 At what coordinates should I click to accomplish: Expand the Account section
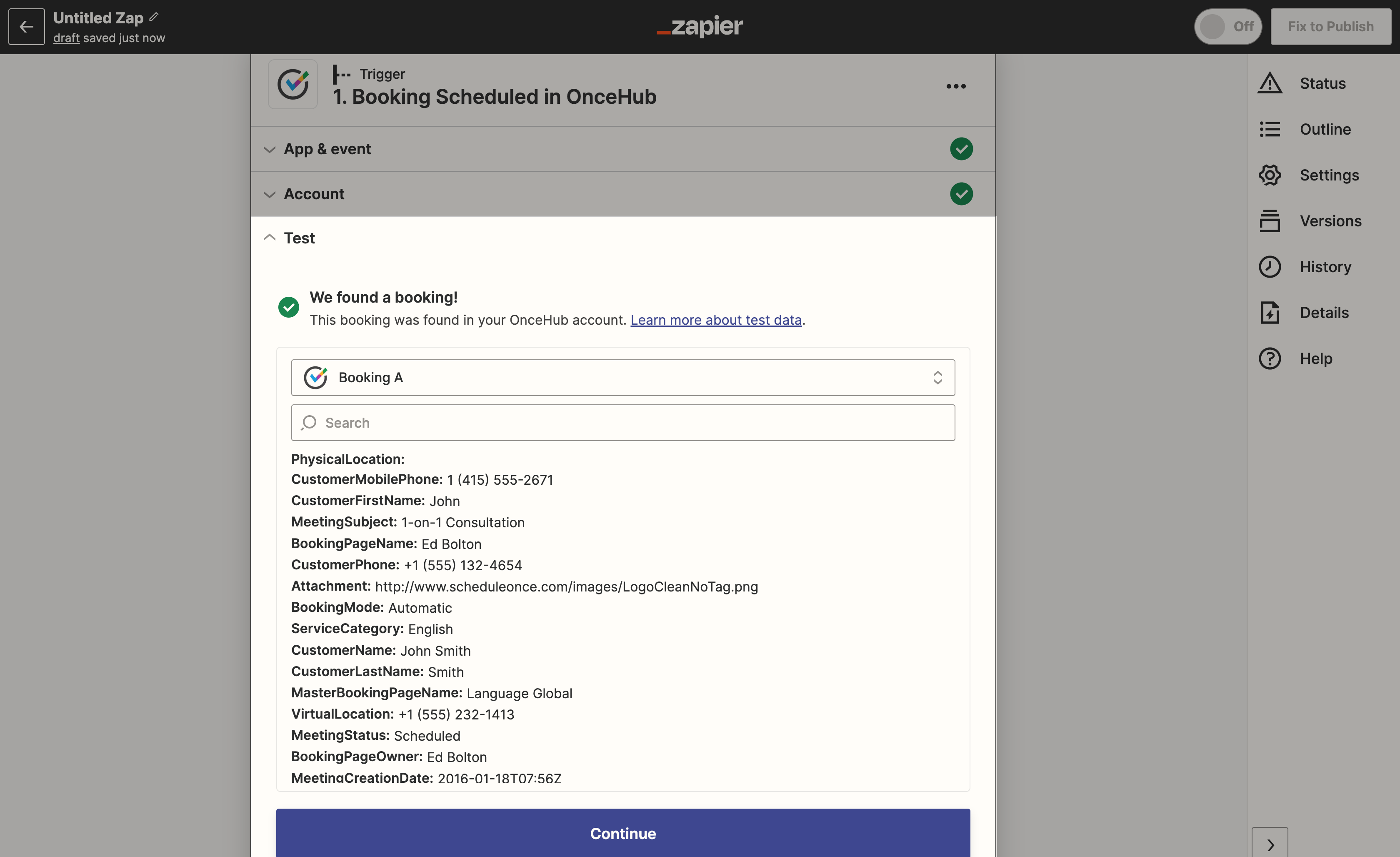[623, 194]
